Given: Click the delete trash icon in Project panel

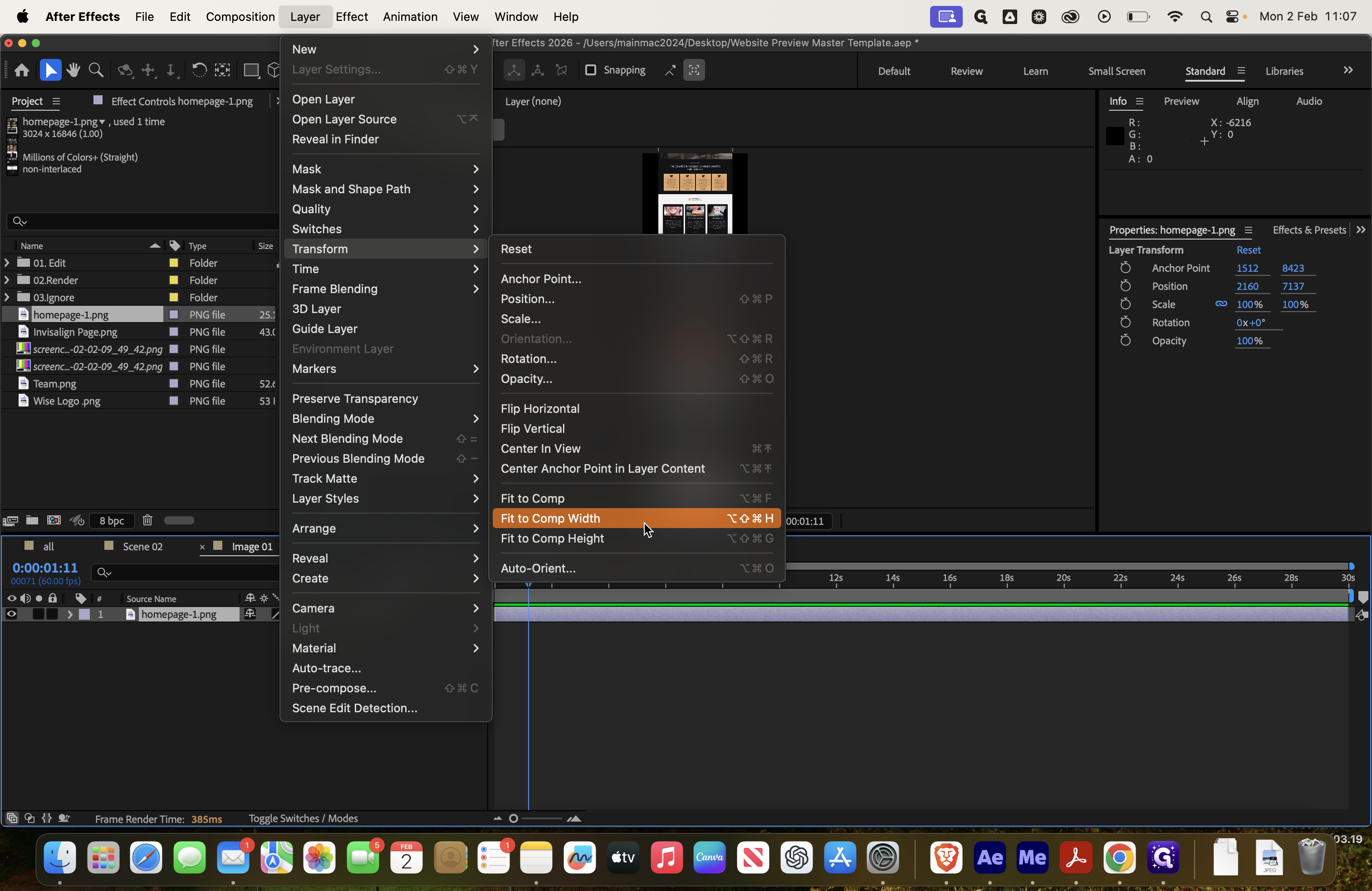Looking at the screenshot, I should pyautogui.click(x=147, y=520).
